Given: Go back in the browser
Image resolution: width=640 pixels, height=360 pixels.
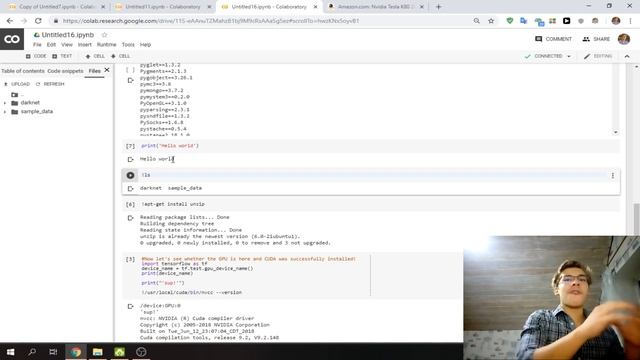Looking at the screenshot, I should pos(10,20).
